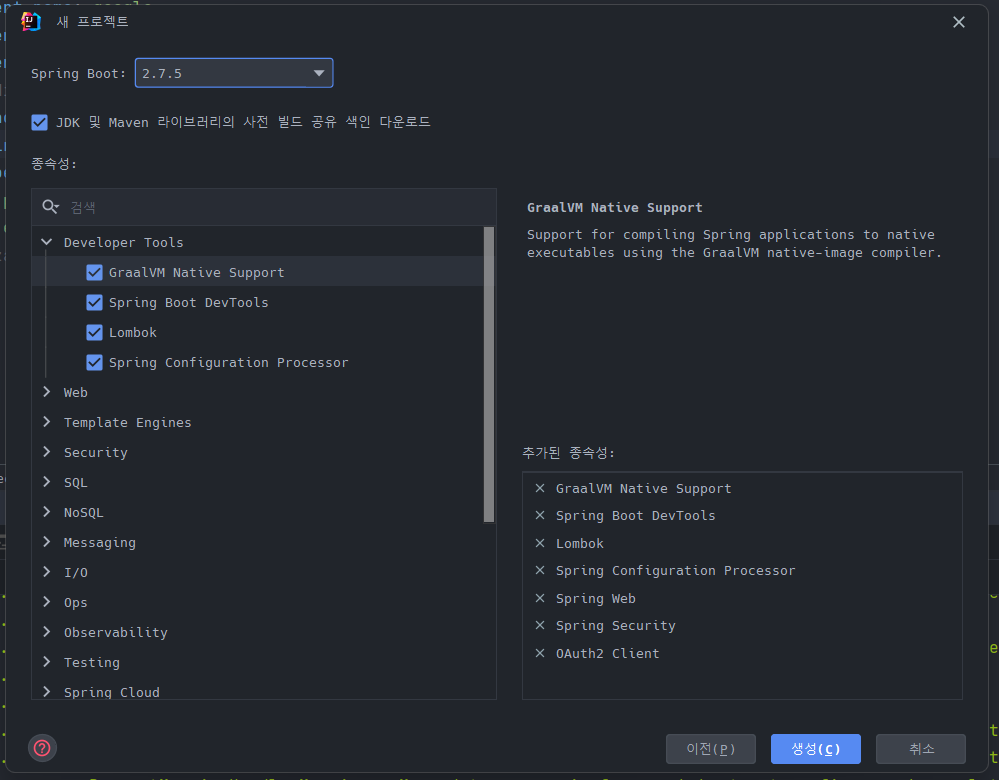
Task: Select Spring Web in added dependencies
Action: coord(596,598)
